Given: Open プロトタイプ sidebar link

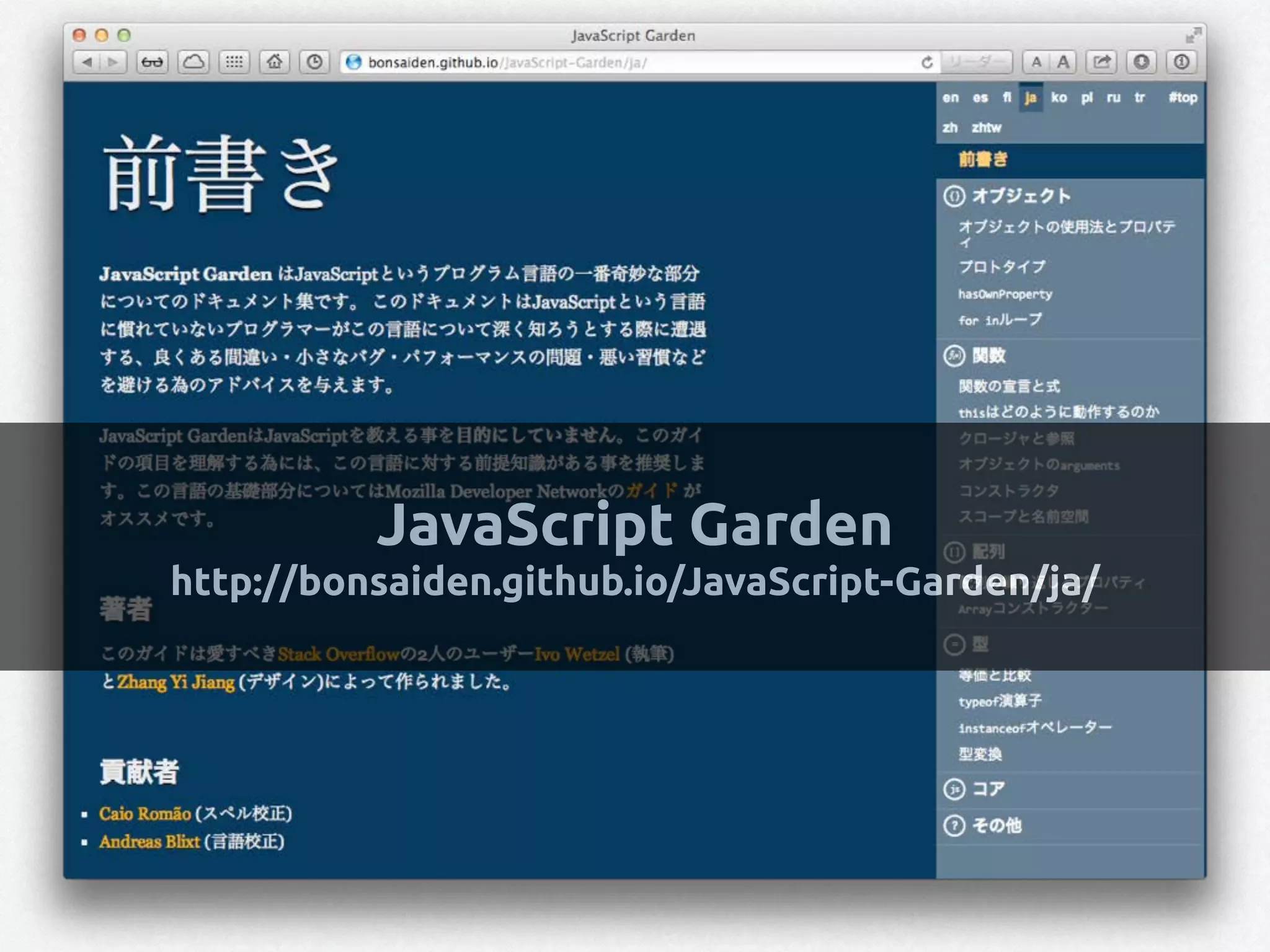Looking at the screenshot, I should pos(1002,267).
